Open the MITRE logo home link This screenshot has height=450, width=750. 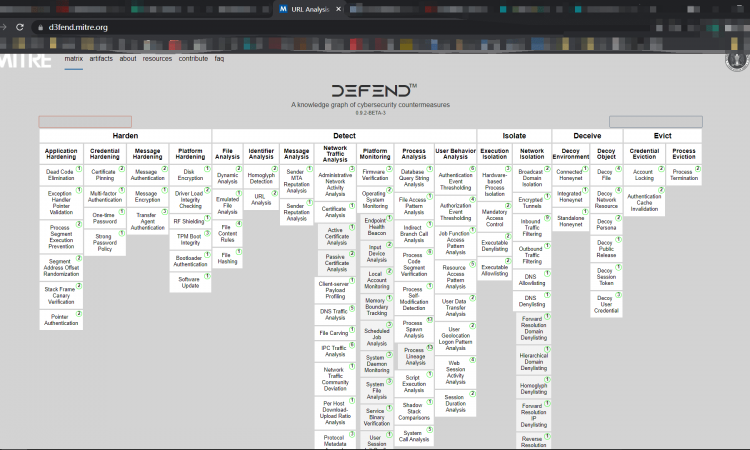click(x=25, y=61)
